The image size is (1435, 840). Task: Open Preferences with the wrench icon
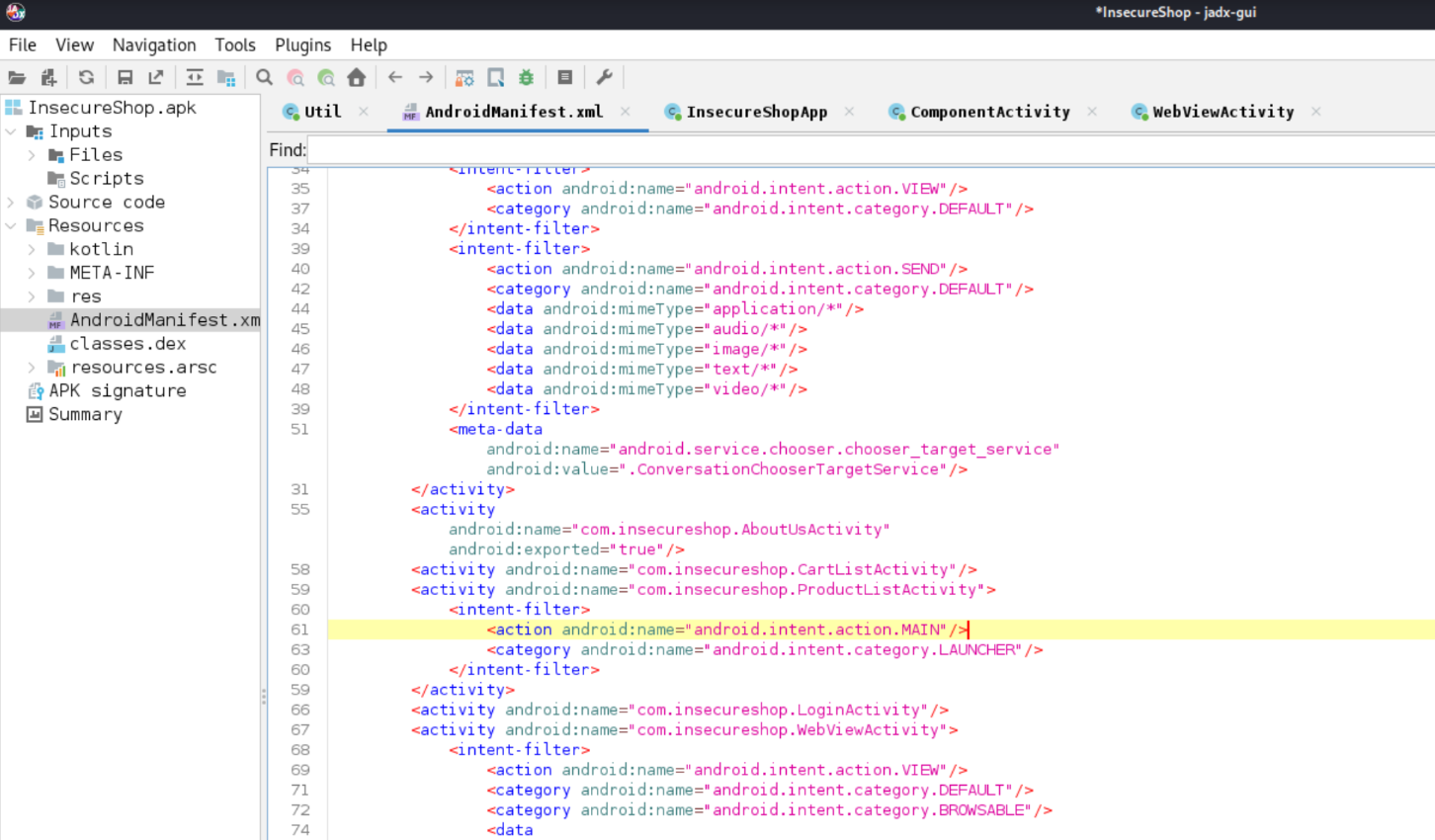click(605, 77)
